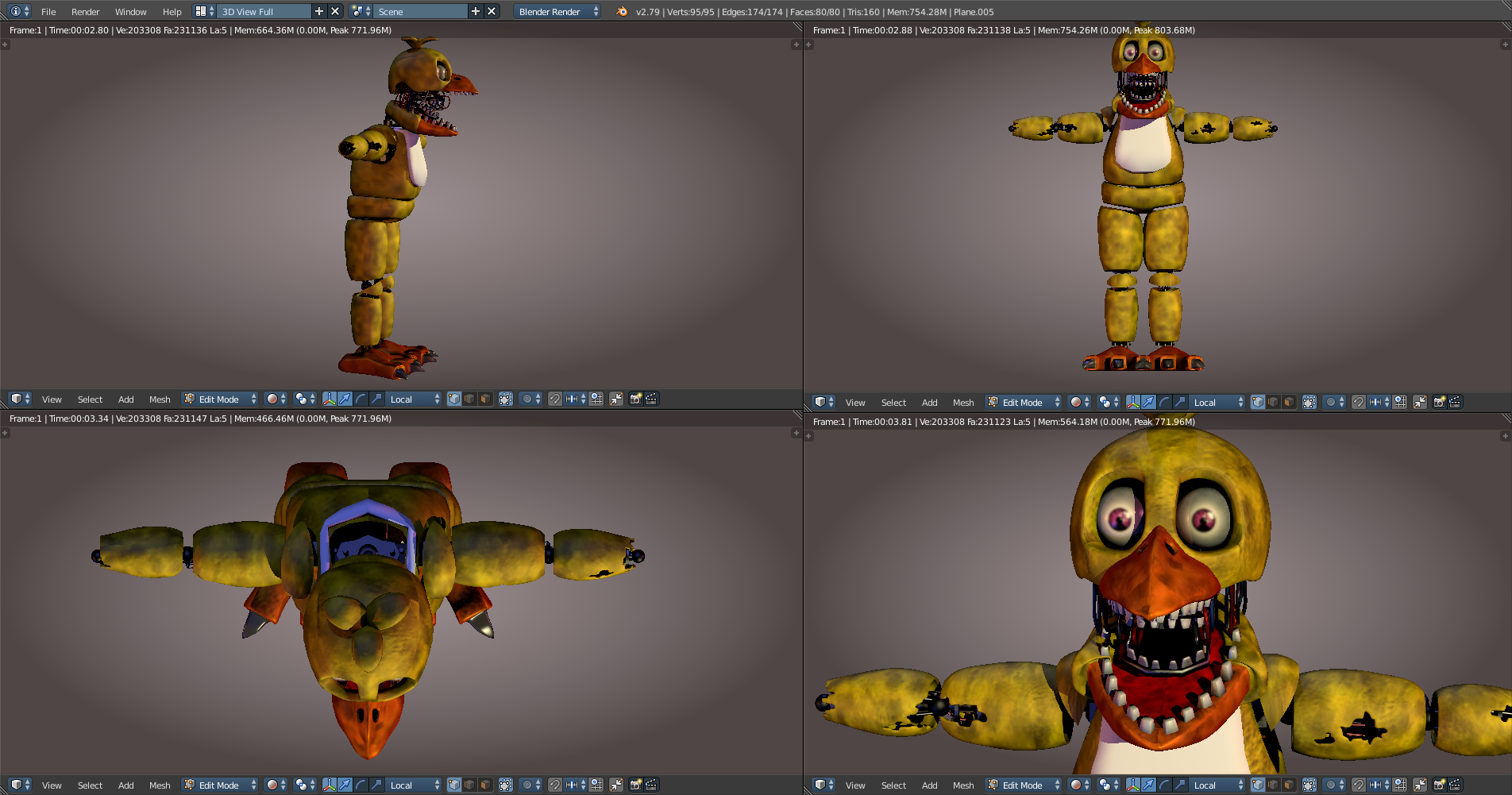Enable face select mode in front-view viewport
The height and width of the screenshot is (795, 1512).
[x=1290, y=402]
